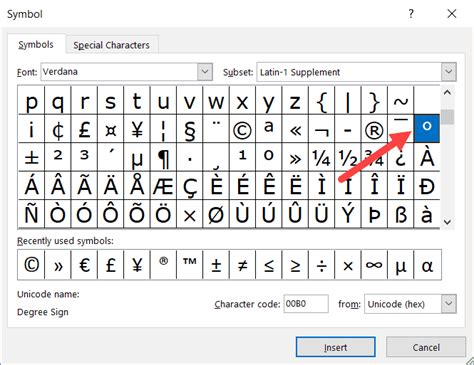Select the pilcrow ¶ paragraph symbol
This screenshot has height=365, width=474.
coord(163,157)
